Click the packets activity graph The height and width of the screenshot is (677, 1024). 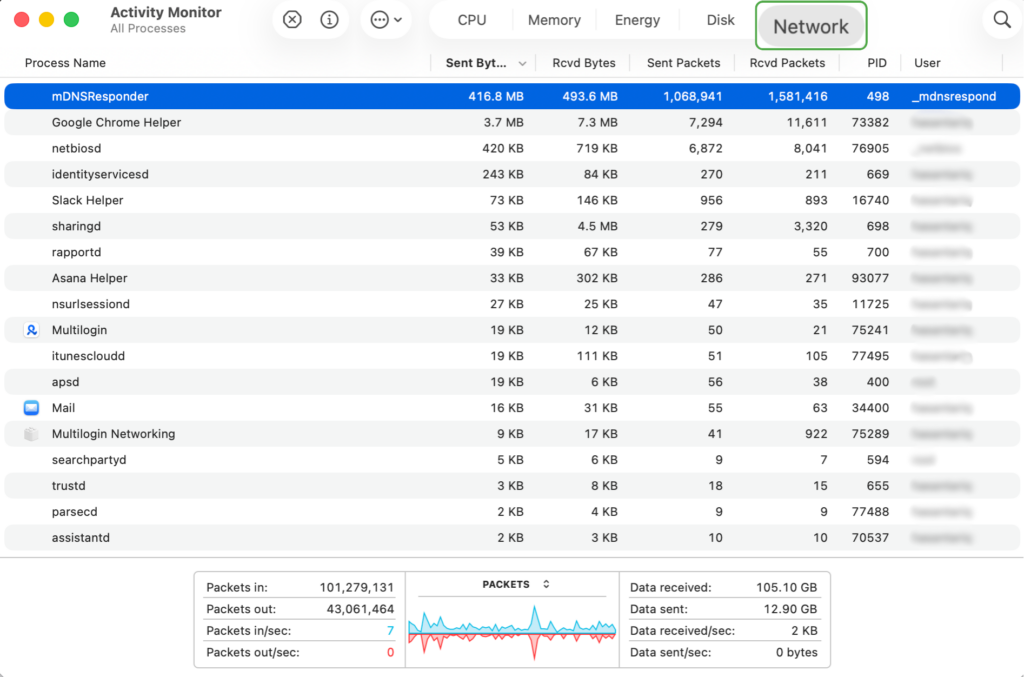512,631
